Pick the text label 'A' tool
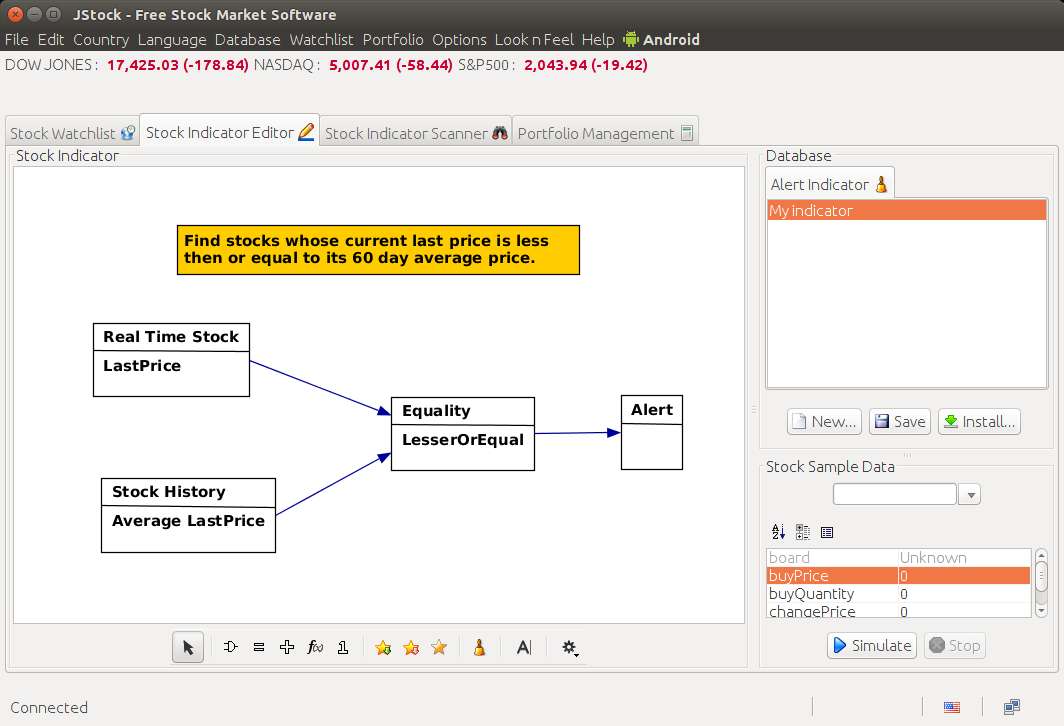 pos(523,647)
